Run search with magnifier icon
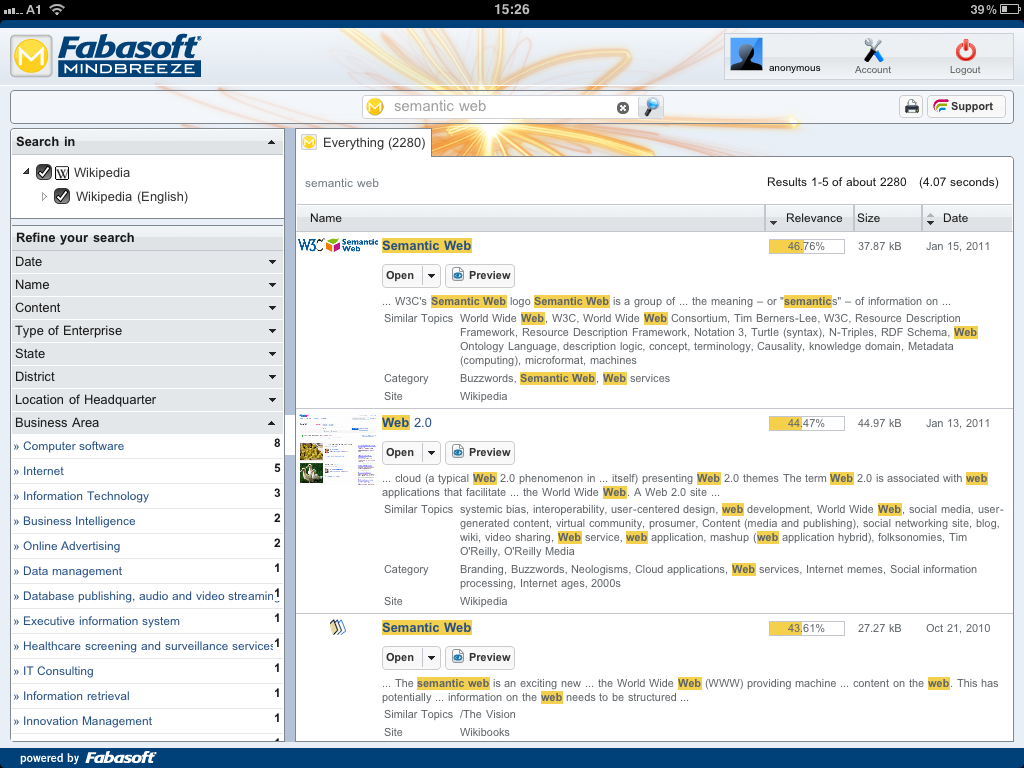This screenshot has width=1024, height=768. pyautogui.click(x=651, y=106)
